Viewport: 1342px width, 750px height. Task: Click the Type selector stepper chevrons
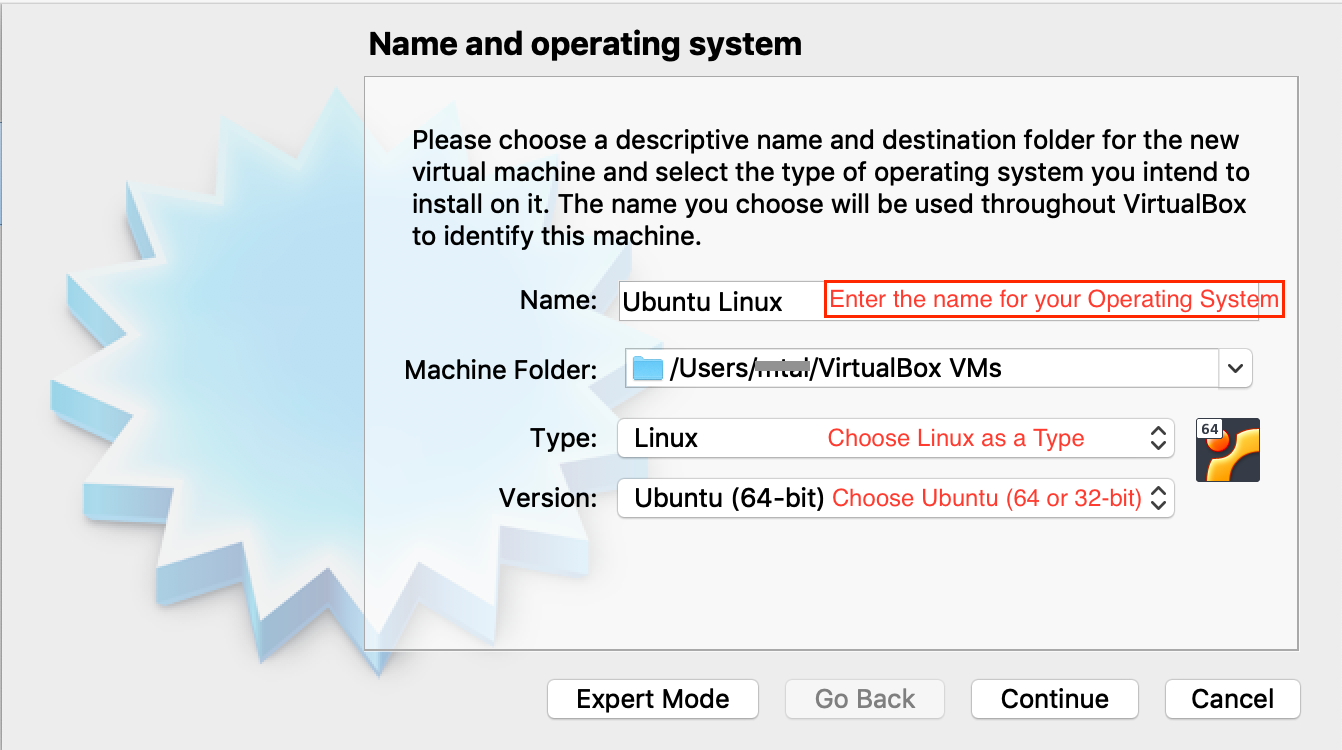coord(1157,438)
